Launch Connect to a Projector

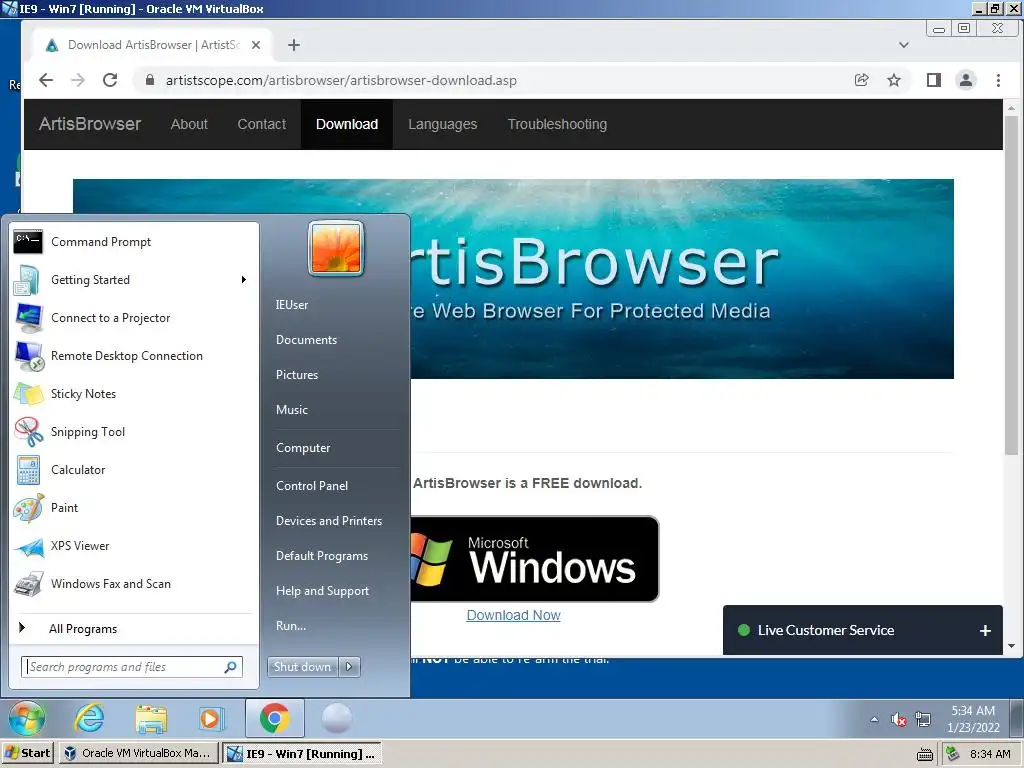click(x=134, y=318)
